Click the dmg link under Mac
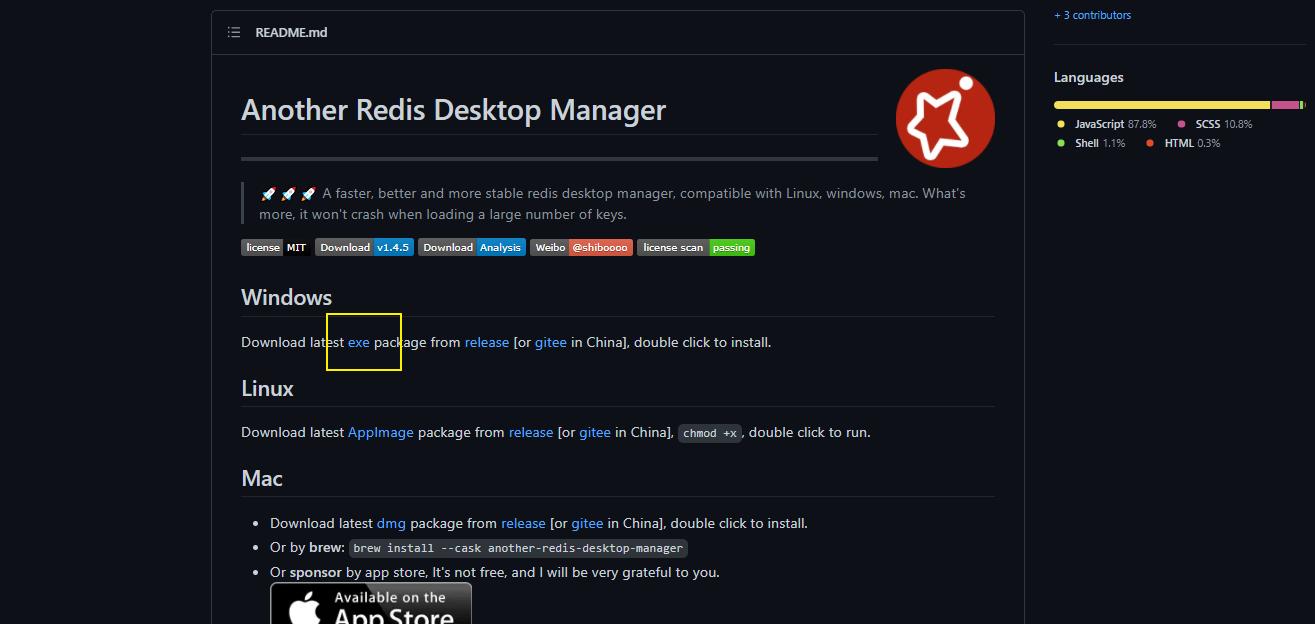This screenshot has width=1315, height=624. 391,523
